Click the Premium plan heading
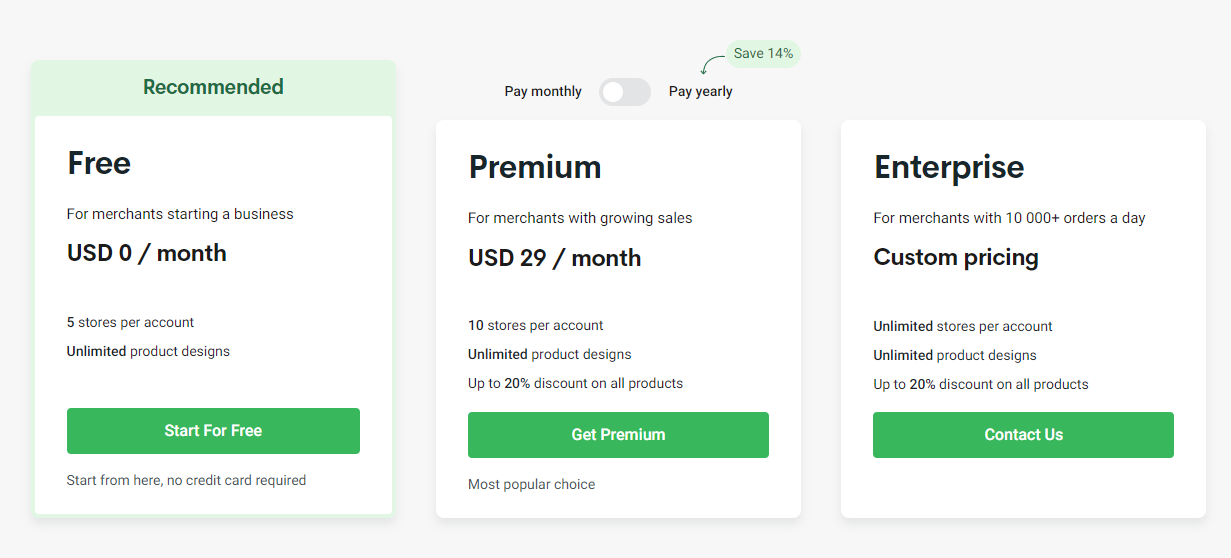1231x558 pixels. pos(535,167)
